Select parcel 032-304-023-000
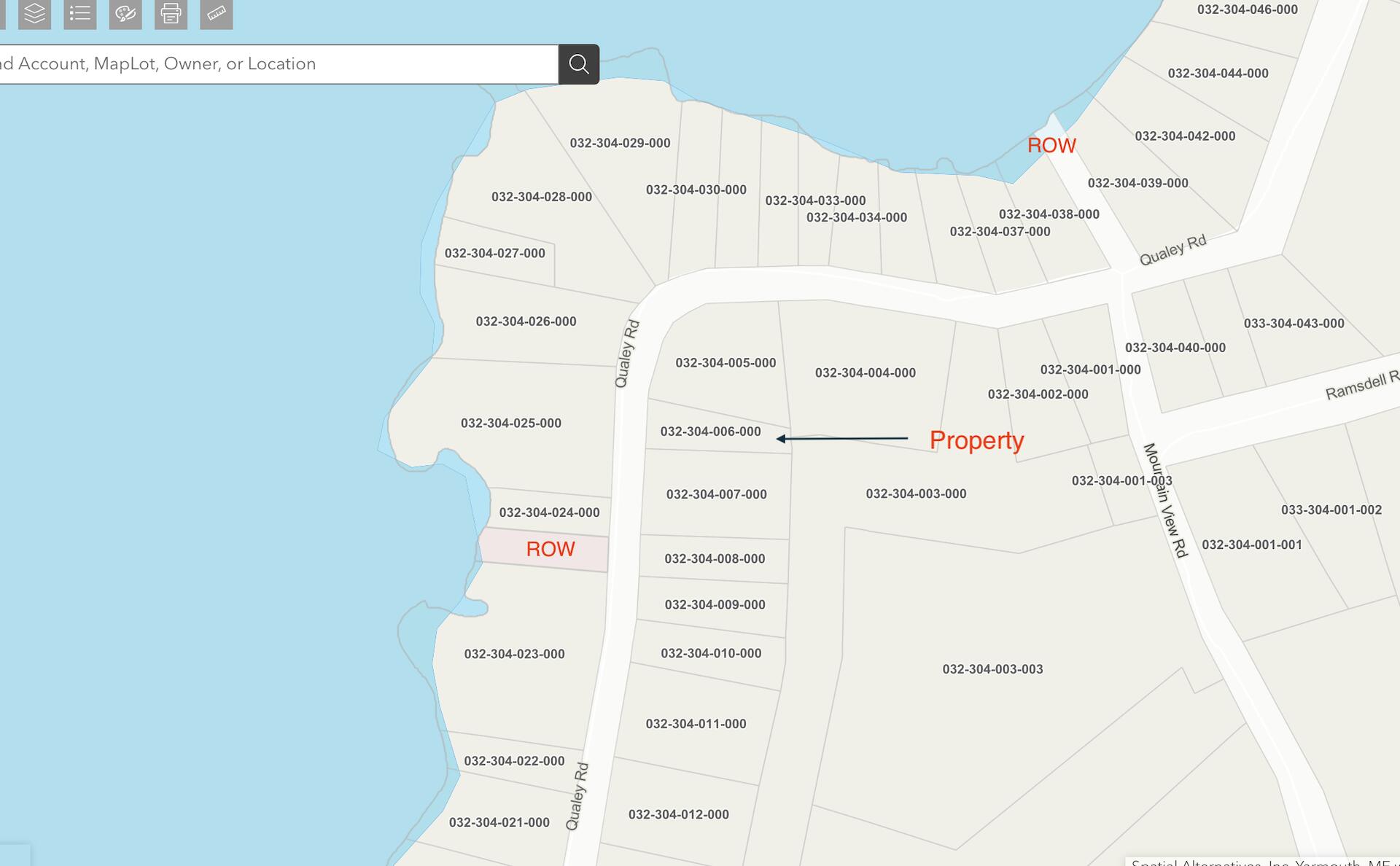The width and height of the screenshot is (1400, 866). click(x=514, y=654)
